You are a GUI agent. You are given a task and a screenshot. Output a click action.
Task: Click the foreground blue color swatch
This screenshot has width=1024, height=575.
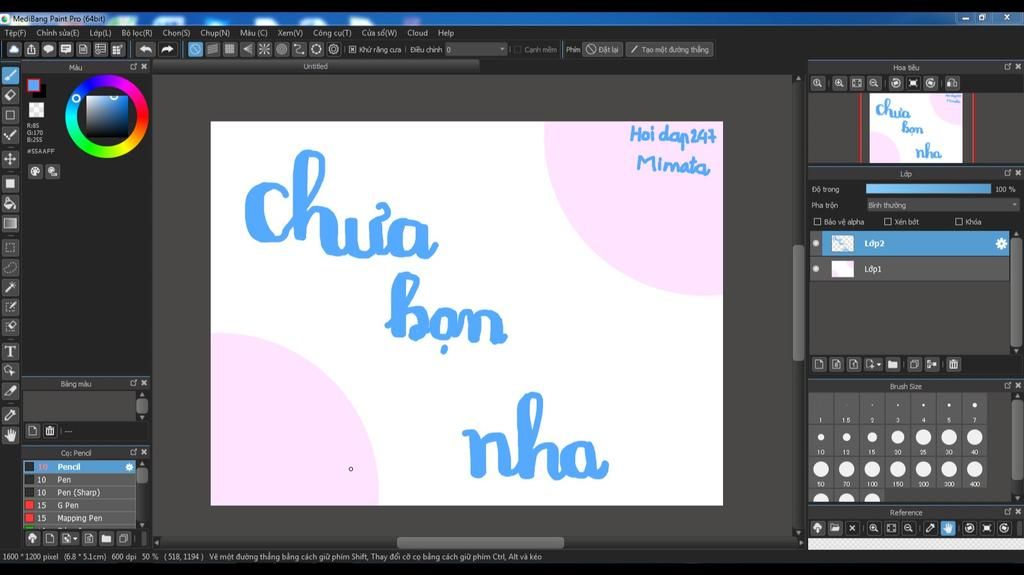[33, 85]
